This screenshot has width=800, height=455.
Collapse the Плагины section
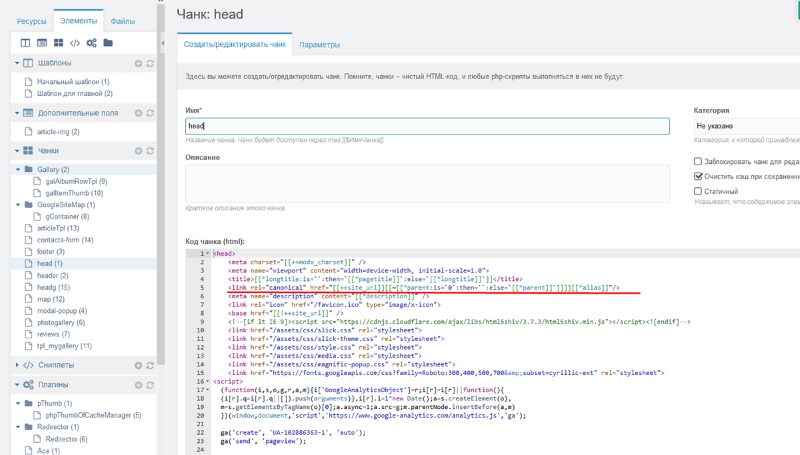pos(17,385)
